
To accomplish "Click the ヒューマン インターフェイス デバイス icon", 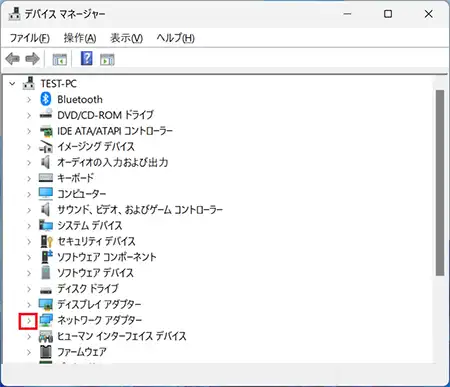I will (46, 336).
